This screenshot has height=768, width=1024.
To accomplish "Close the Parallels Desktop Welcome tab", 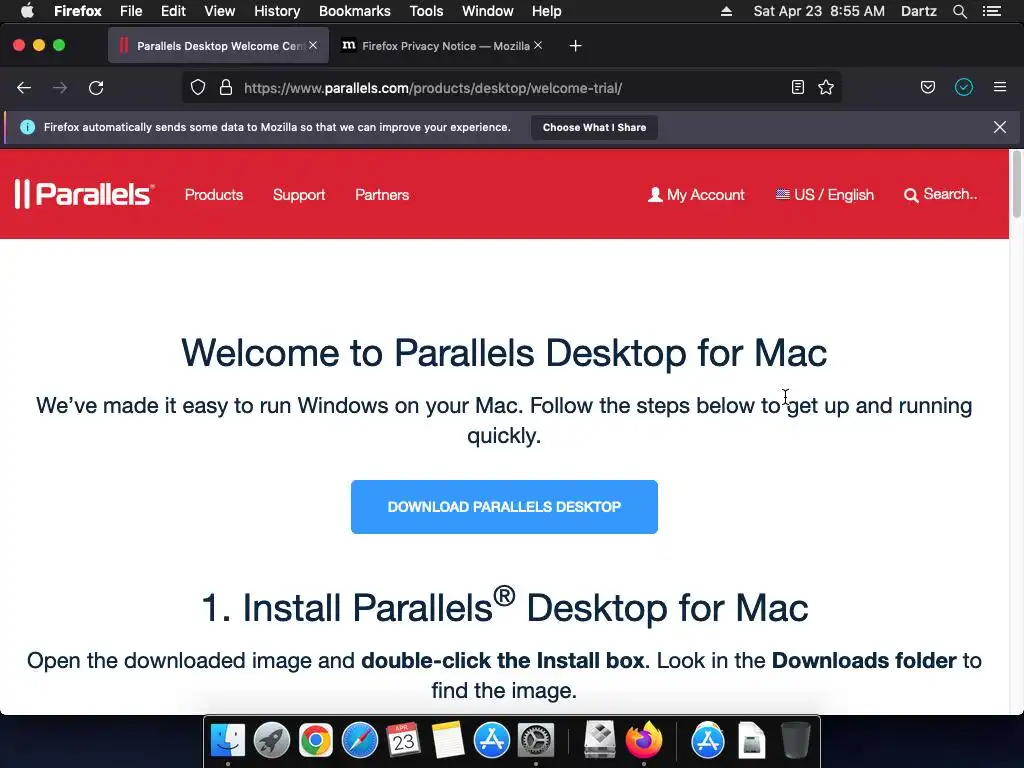I will tap(313, 45).
